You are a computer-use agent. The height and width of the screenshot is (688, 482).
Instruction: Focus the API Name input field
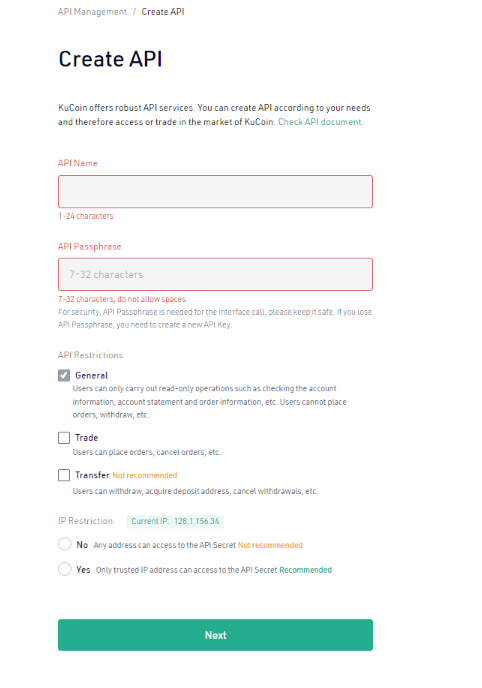click(x=215, y=192)
